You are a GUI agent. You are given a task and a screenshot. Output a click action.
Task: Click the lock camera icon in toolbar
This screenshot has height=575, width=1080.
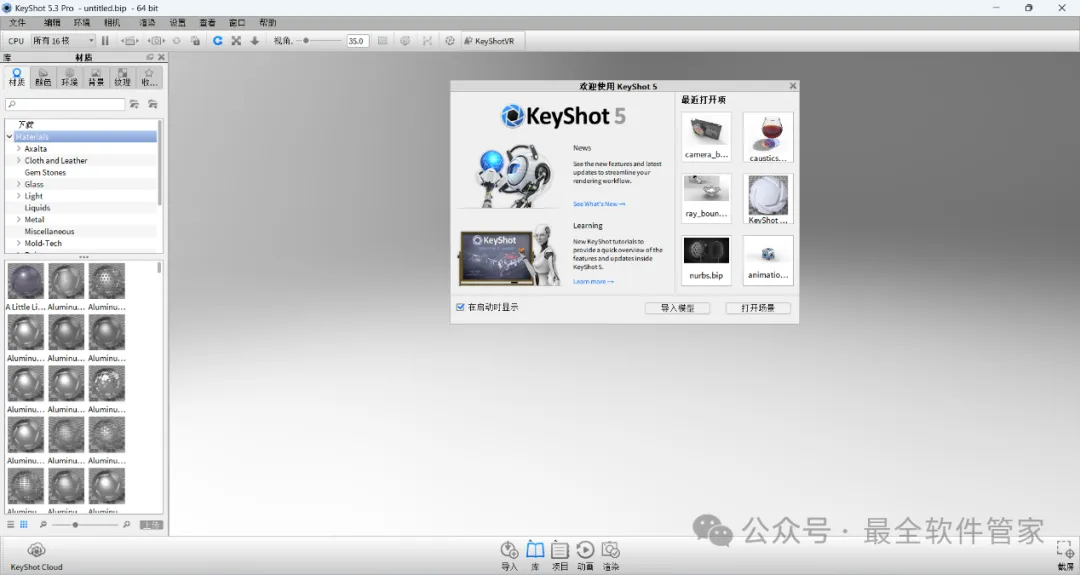[196, 41]
